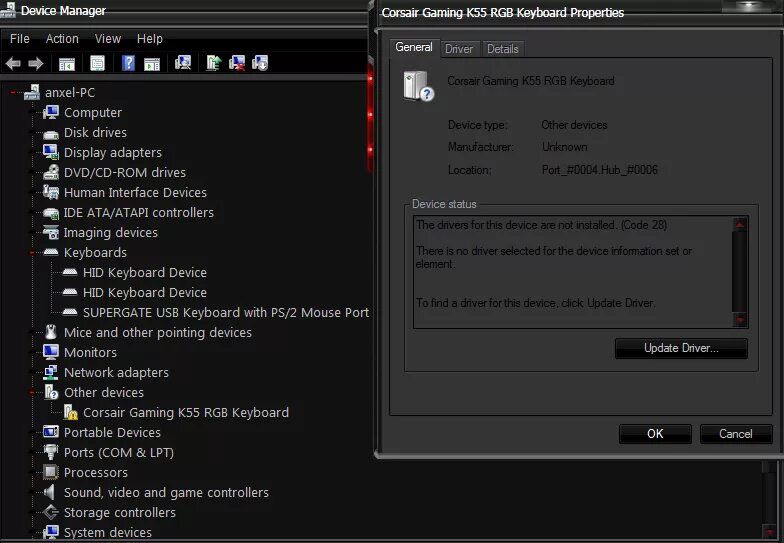This screenshot has width=784, height=543.
Task: Select the Monitors tree item
Action: 90,352
